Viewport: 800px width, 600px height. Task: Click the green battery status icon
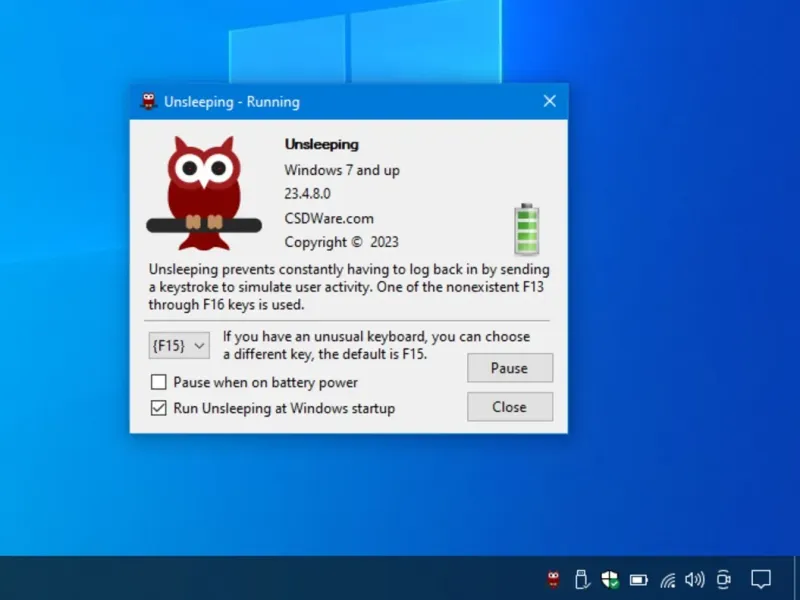tap(527, 229)
